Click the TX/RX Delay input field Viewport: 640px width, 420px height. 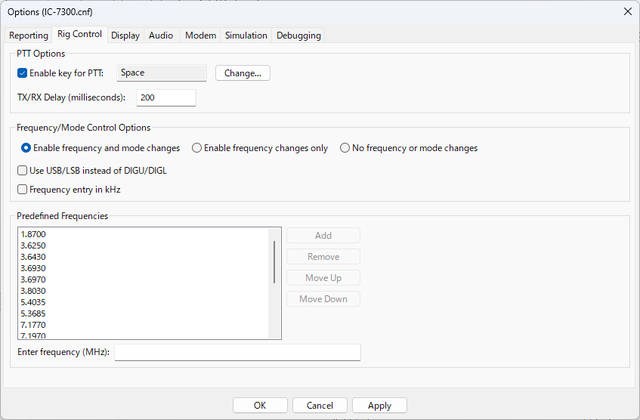(166, 98)
